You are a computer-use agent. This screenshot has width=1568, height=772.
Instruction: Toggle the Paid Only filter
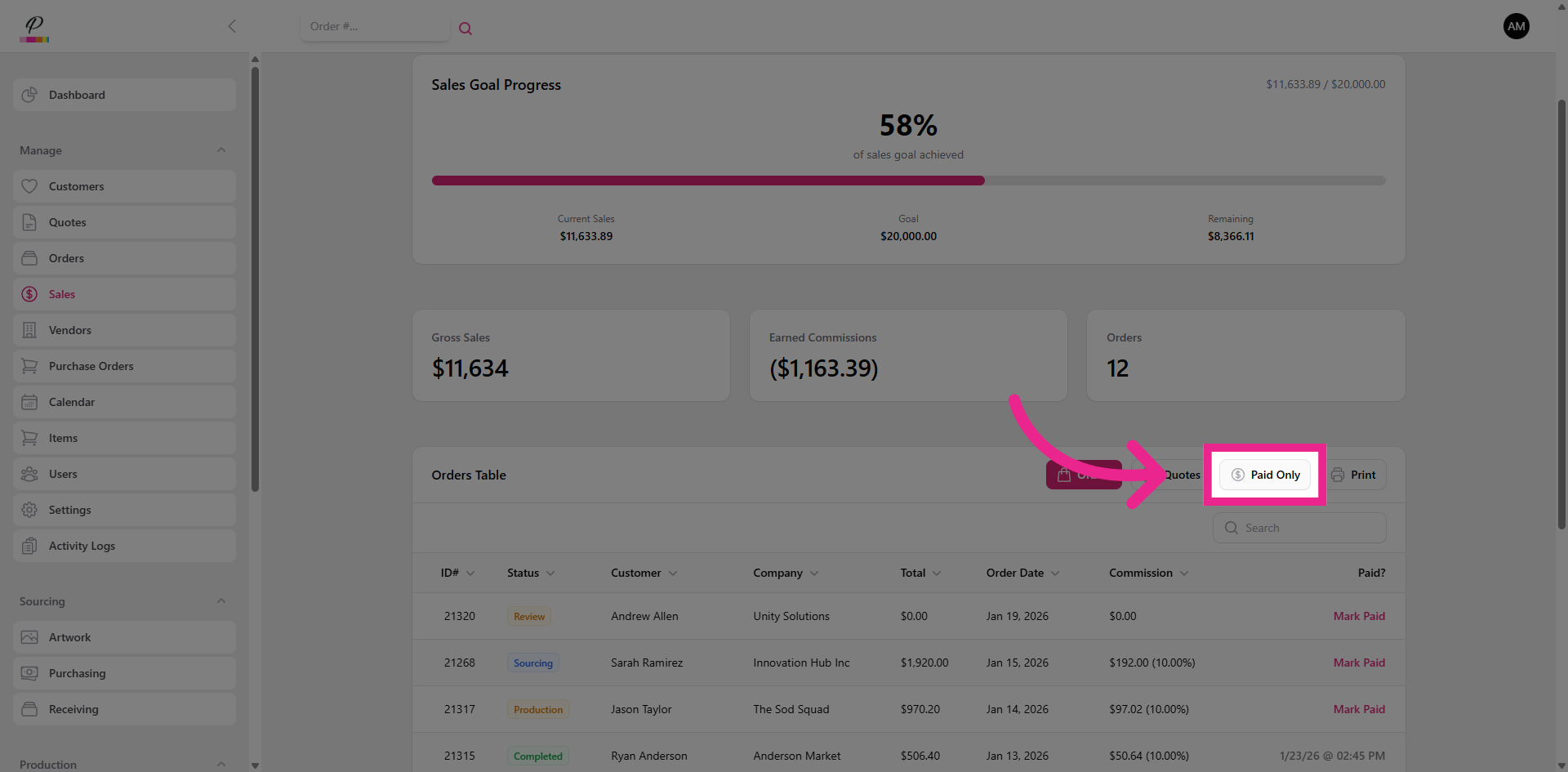1265,475
